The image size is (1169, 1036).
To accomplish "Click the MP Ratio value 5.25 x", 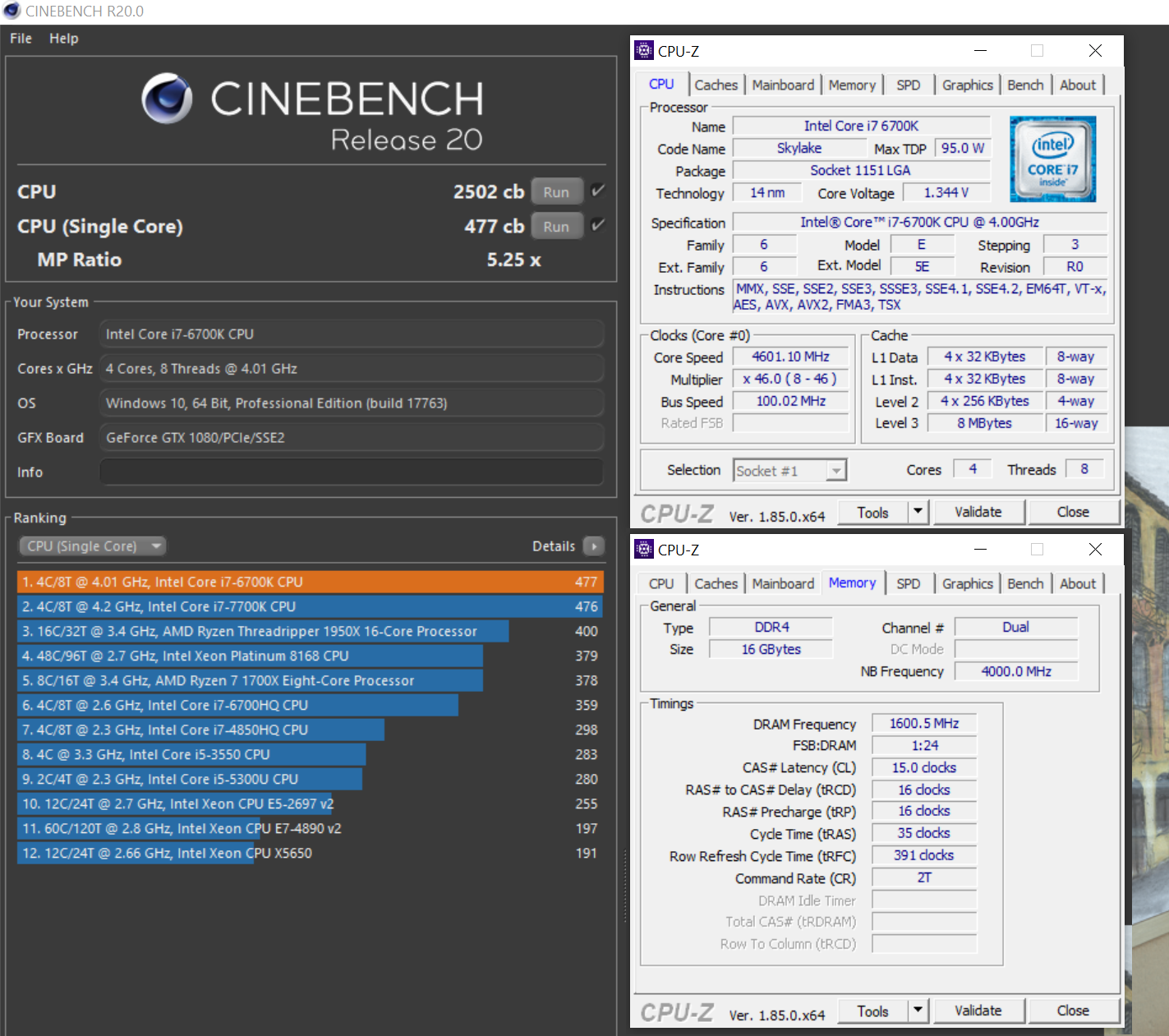I will click(514, 260).
